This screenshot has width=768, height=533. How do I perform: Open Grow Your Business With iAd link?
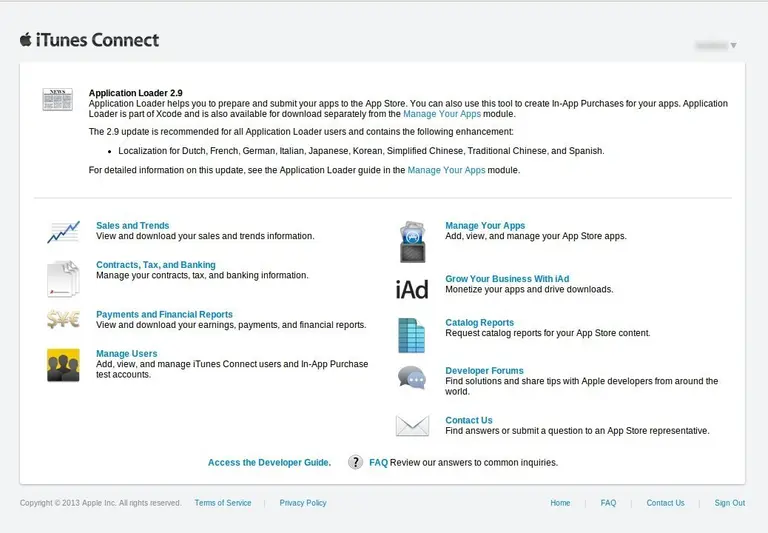click(x=507, y=278)
